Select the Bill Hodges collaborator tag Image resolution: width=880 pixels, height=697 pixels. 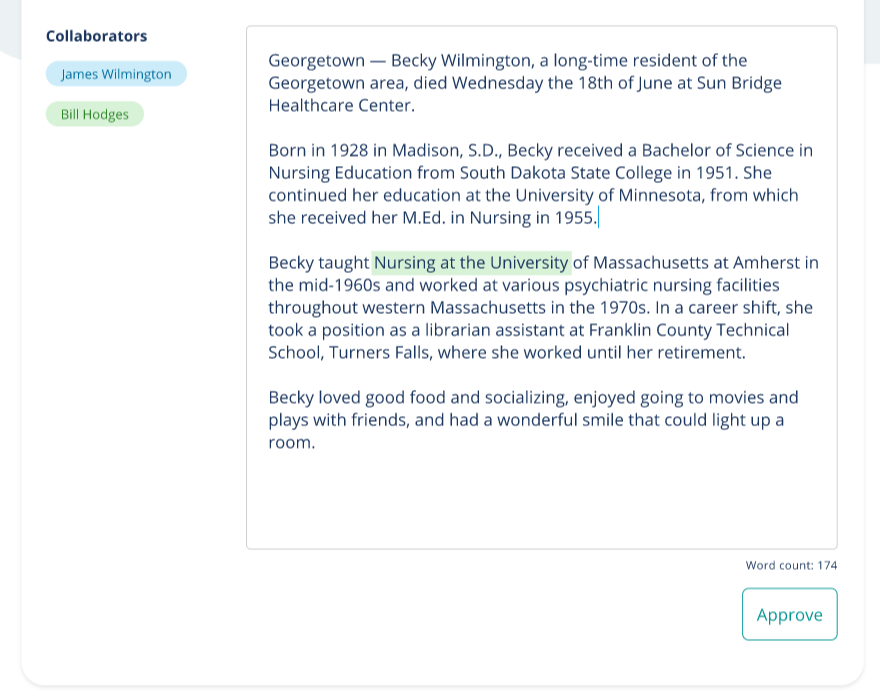coord(95,114)
